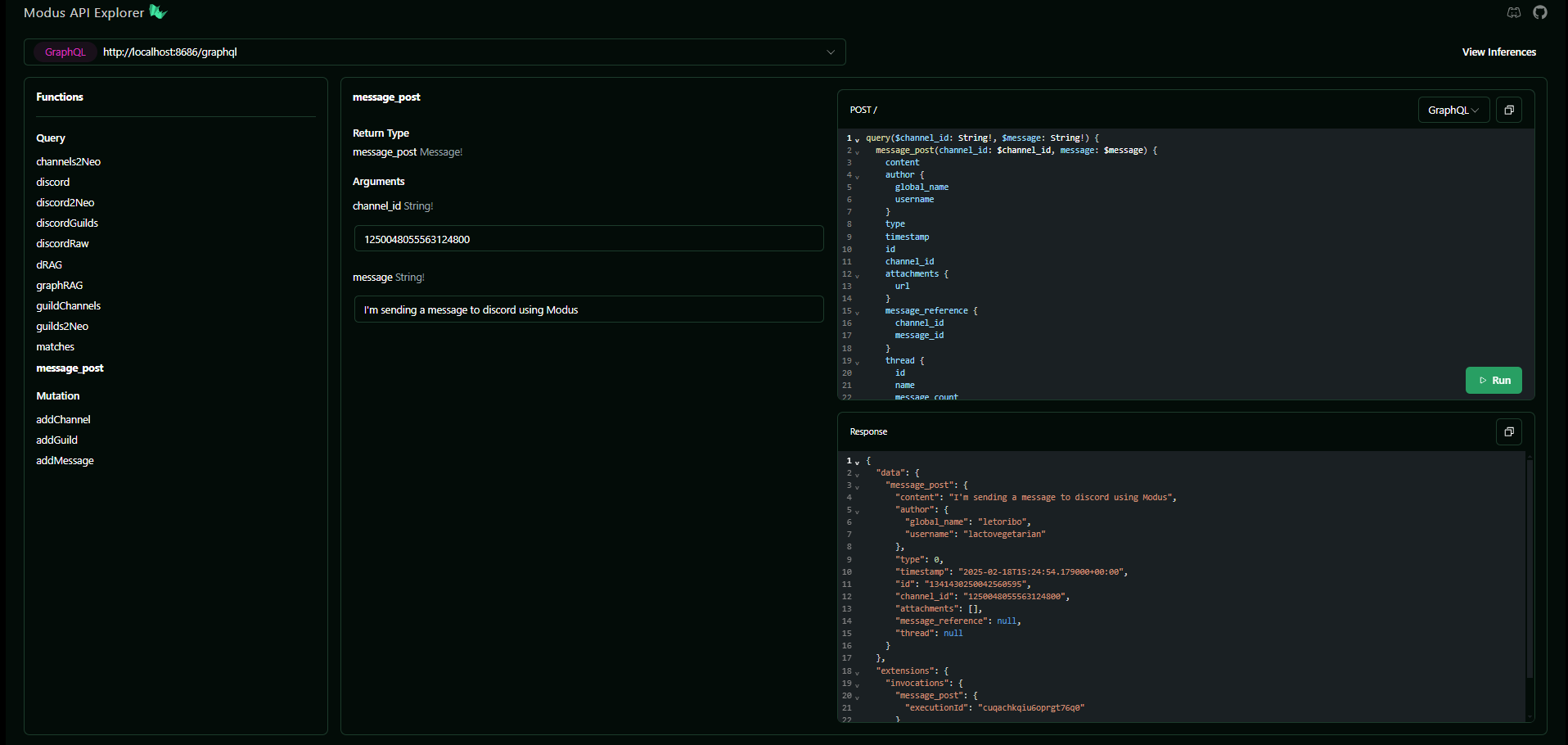Open View Inferences
Image resolution: width=1568 pixels, height=745 pixels.
tap(1498, 52)
